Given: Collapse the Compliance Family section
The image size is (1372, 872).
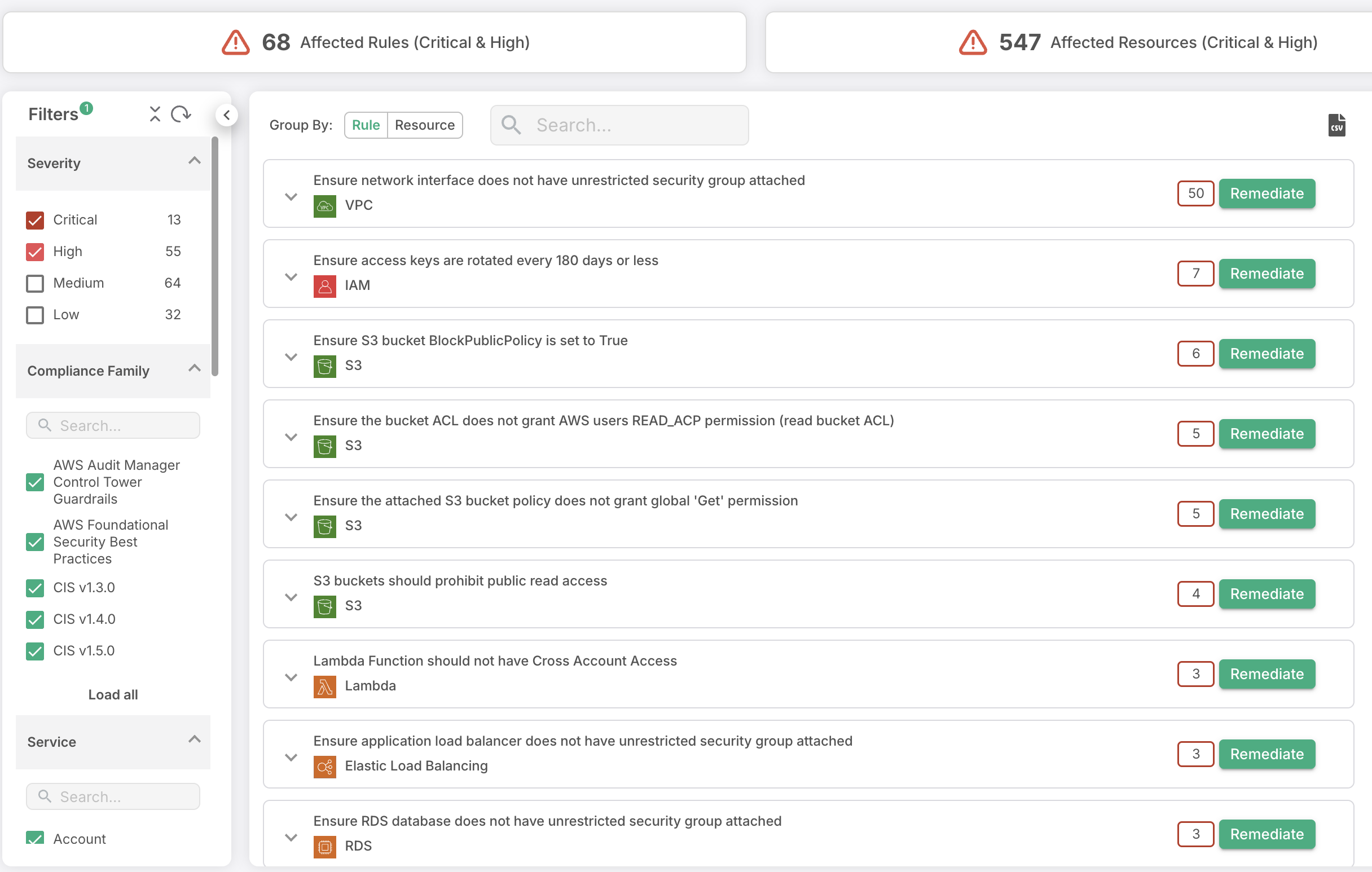Looking at the screenshot, I should (x=194, y=368).
